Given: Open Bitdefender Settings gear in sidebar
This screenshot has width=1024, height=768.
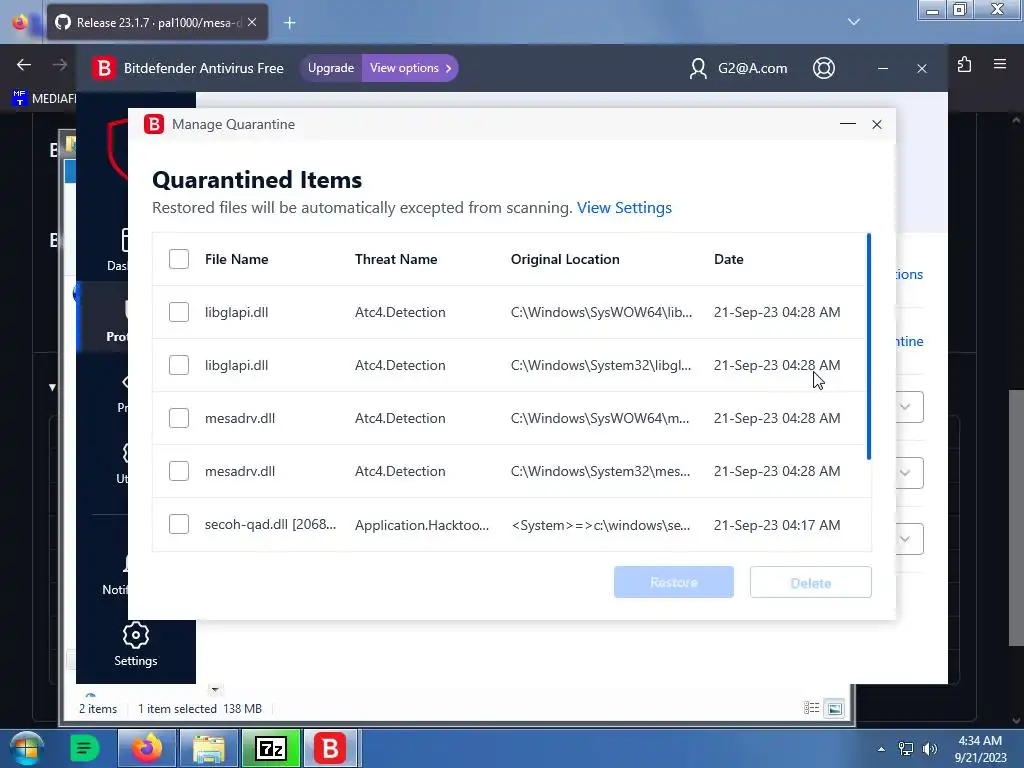Looking at the screenshot, I should pos(136,645).
